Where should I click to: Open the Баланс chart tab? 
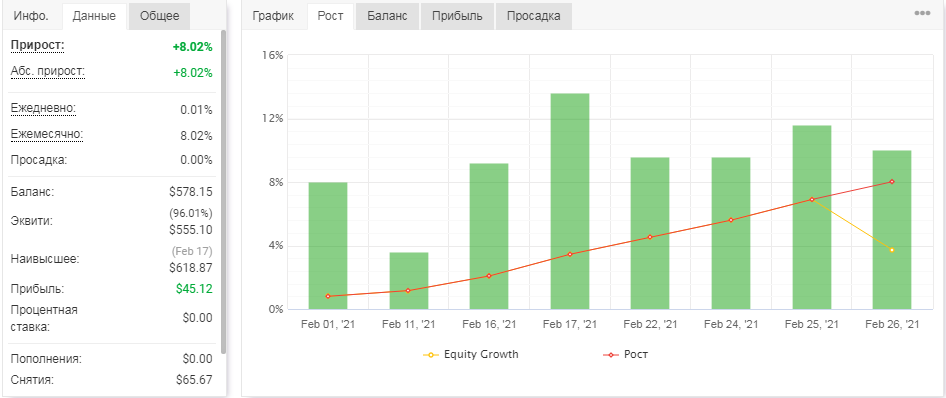pyautogui.click(x=387, y=16)
